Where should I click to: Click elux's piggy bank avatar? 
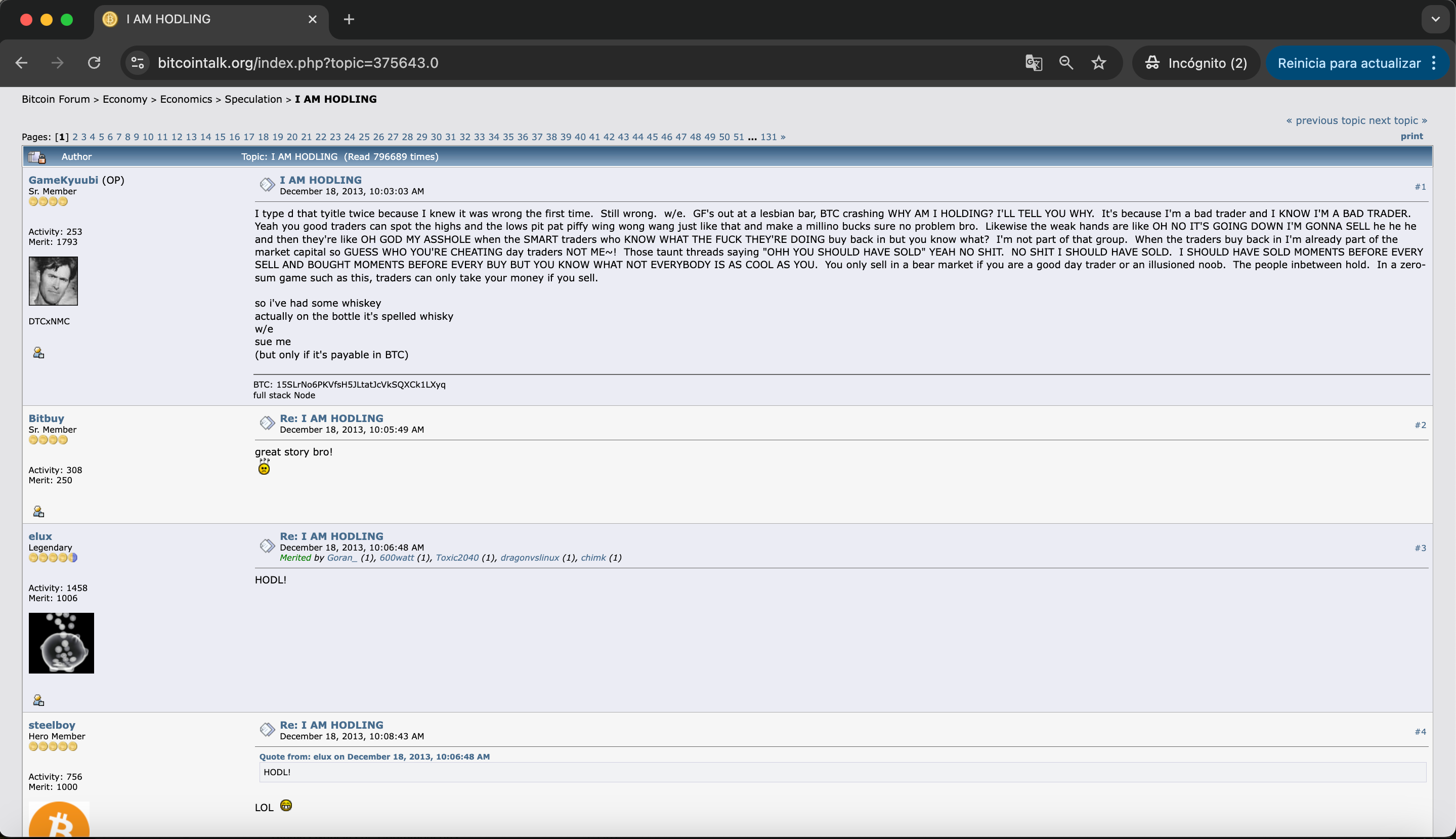click(61, 643)
